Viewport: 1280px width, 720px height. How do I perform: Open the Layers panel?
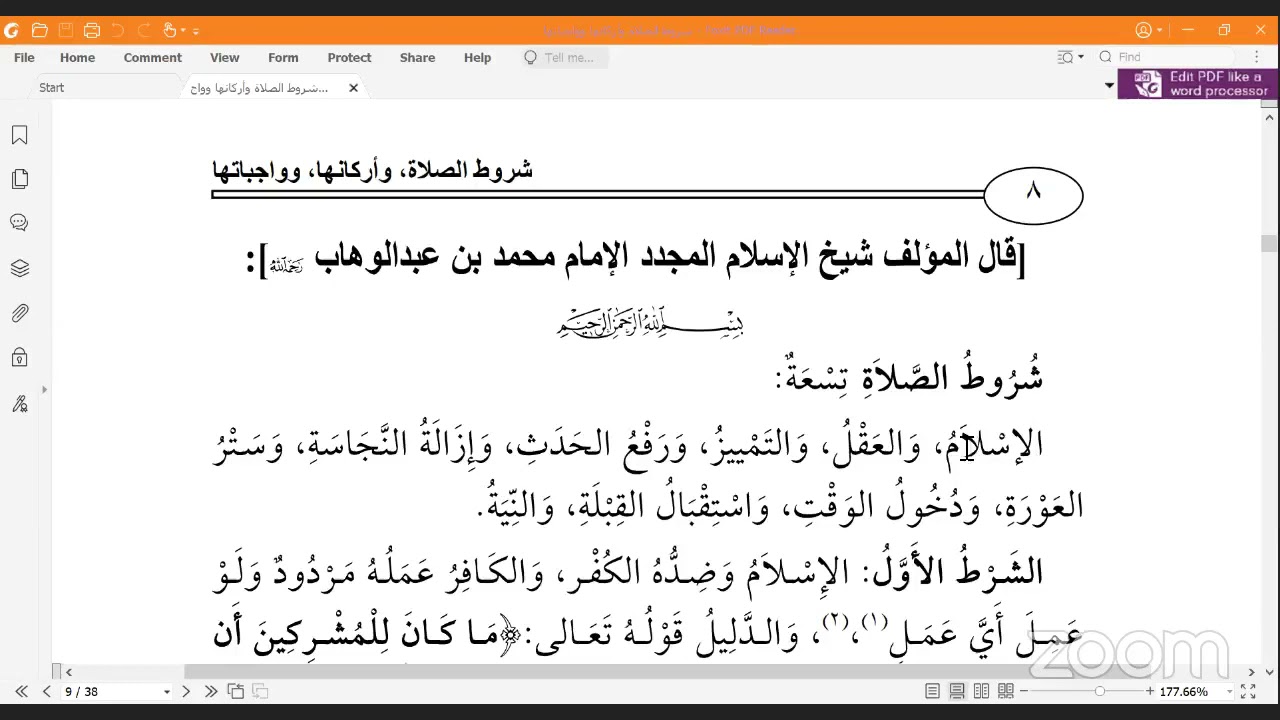tap(19, 268)
